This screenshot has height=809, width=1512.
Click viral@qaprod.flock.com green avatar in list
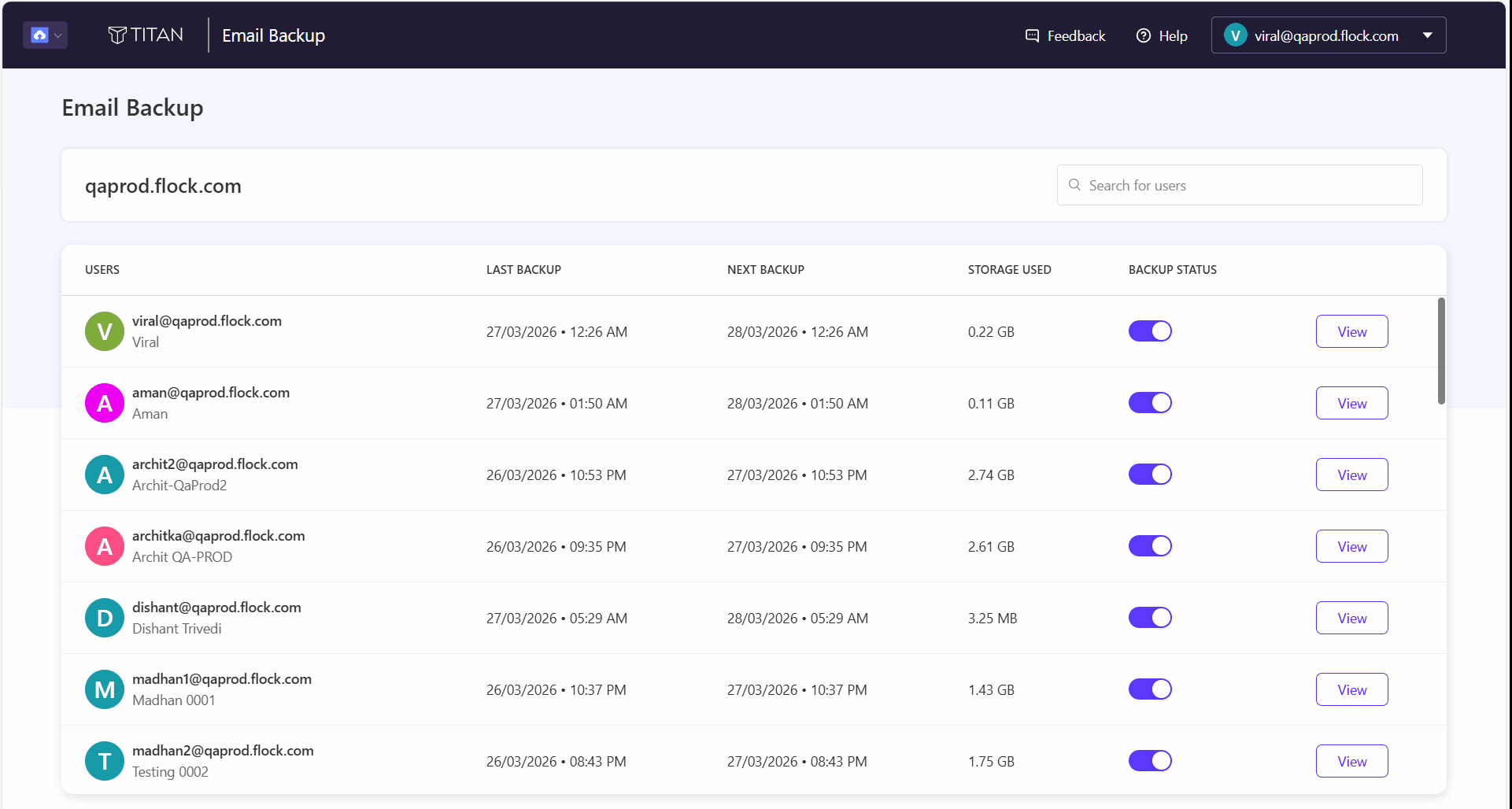(105, 331)
